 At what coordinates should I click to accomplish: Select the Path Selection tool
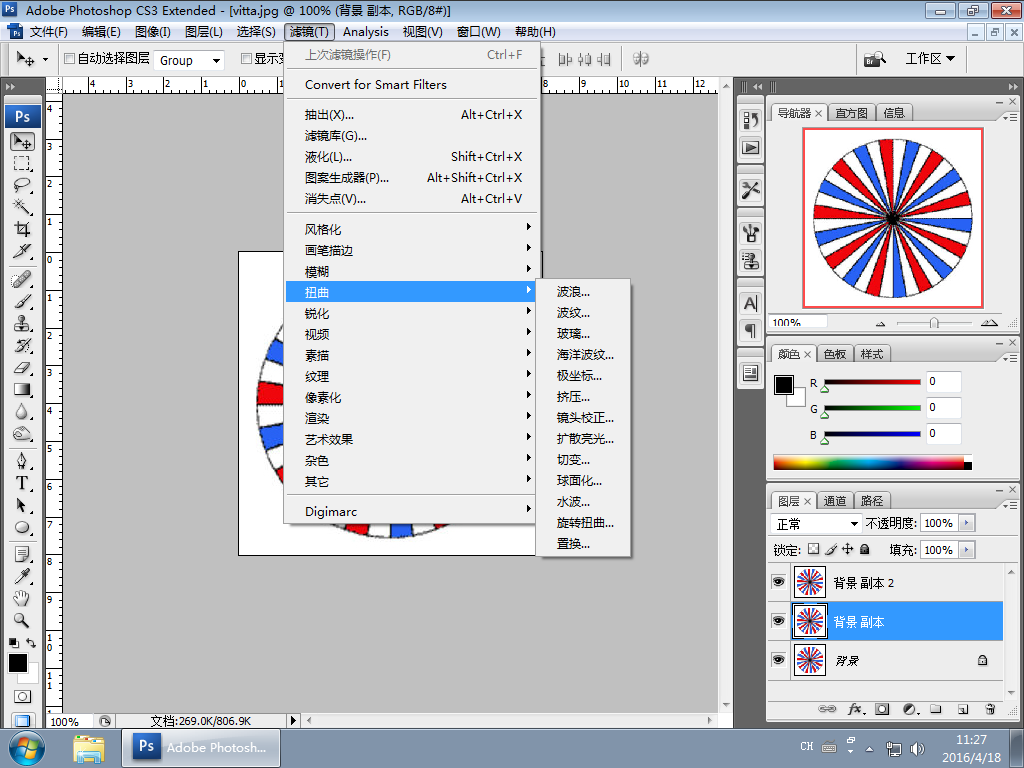[22, 505]
